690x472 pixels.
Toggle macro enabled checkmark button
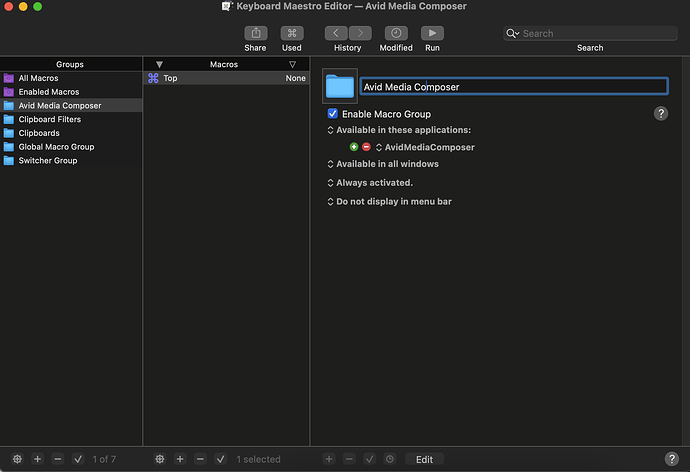click(x=220, y=459)
